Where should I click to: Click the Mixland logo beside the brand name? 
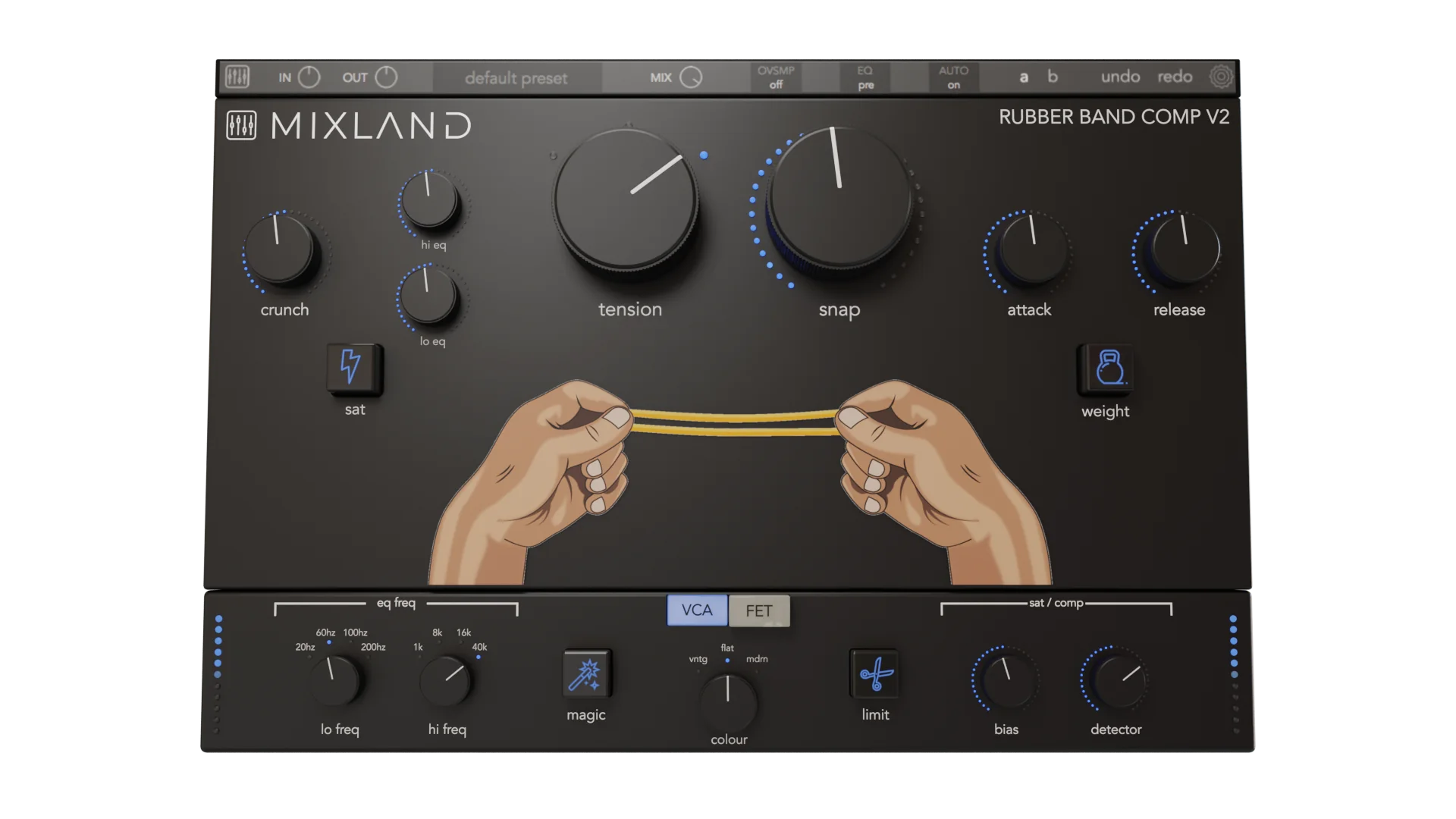[x=241, y=125]
